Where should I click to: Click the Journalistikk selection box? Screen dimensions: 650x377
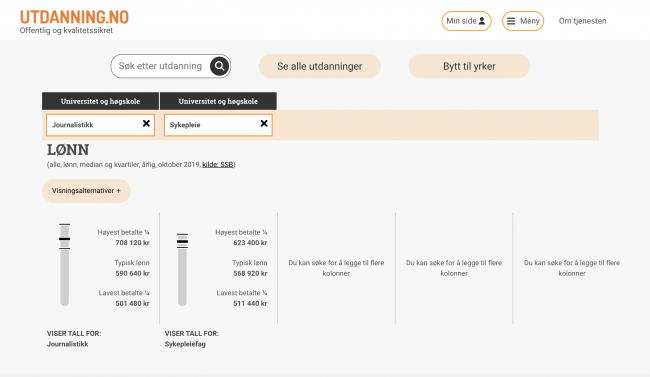click(x=100, y=125)
